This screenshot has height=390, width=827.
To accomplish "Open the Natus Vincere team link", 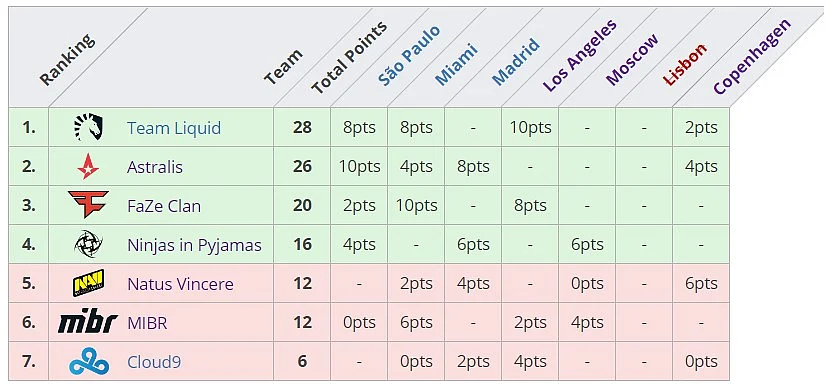I will pos(180,284).
